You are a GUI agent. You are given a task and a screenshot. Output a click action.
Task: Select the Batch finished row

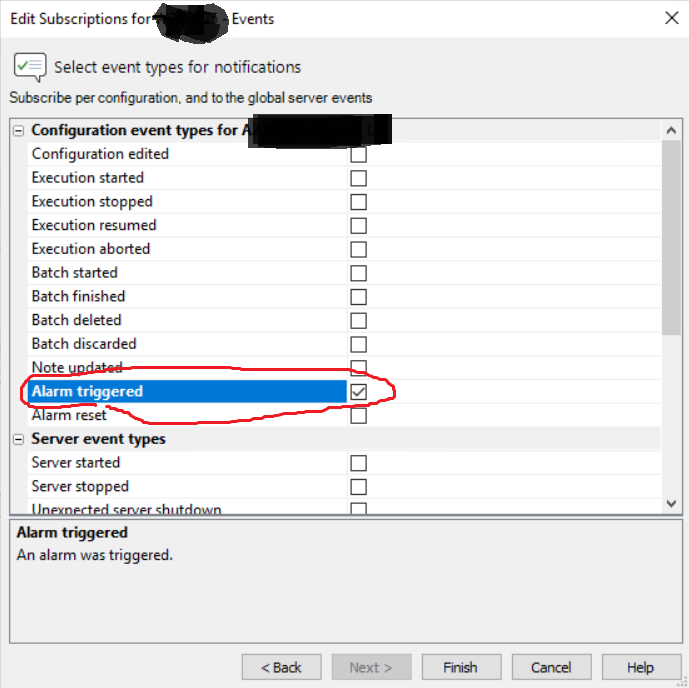344,297
